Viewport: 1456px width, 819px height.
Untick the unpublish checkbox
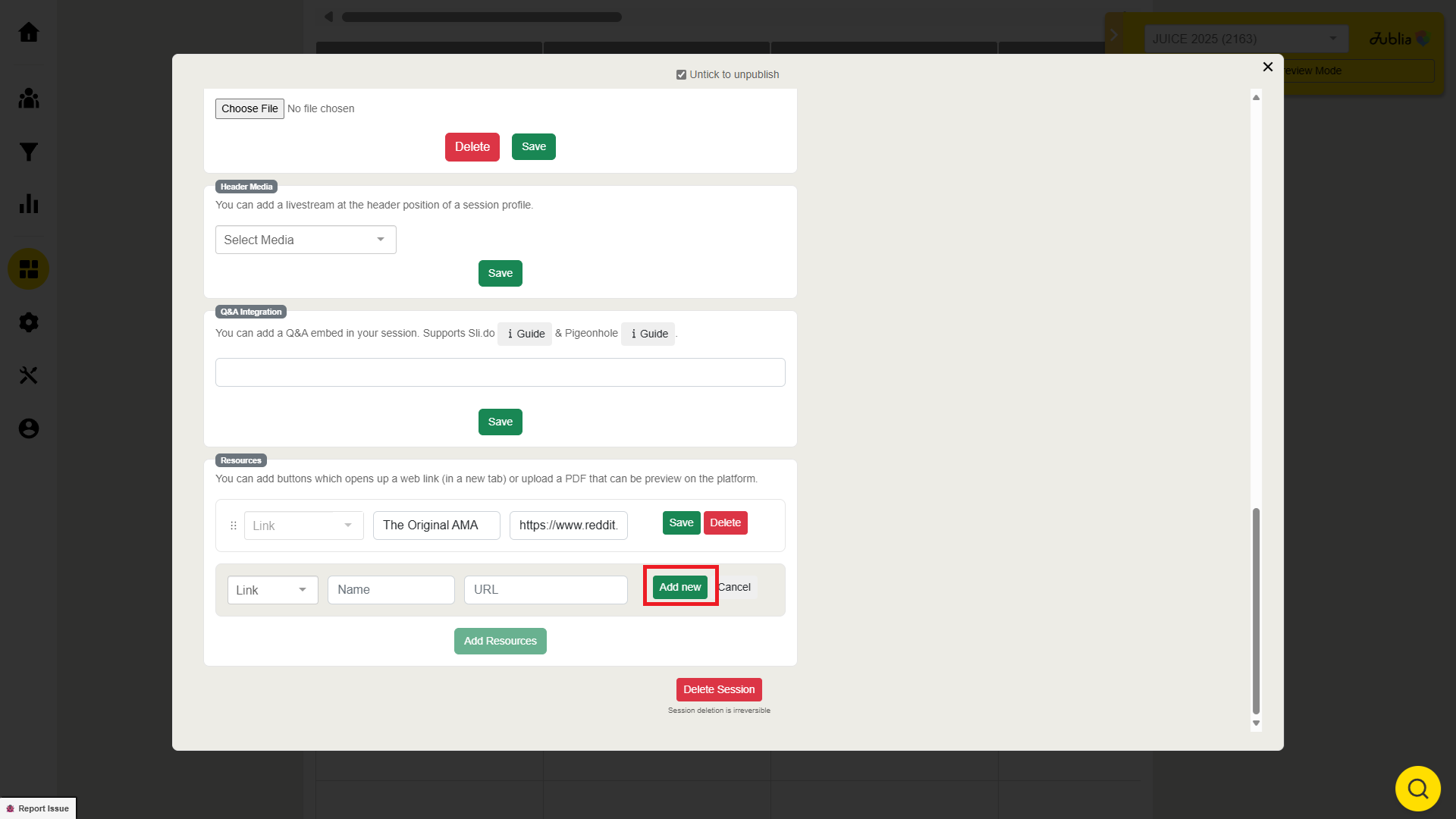(681, 74)
